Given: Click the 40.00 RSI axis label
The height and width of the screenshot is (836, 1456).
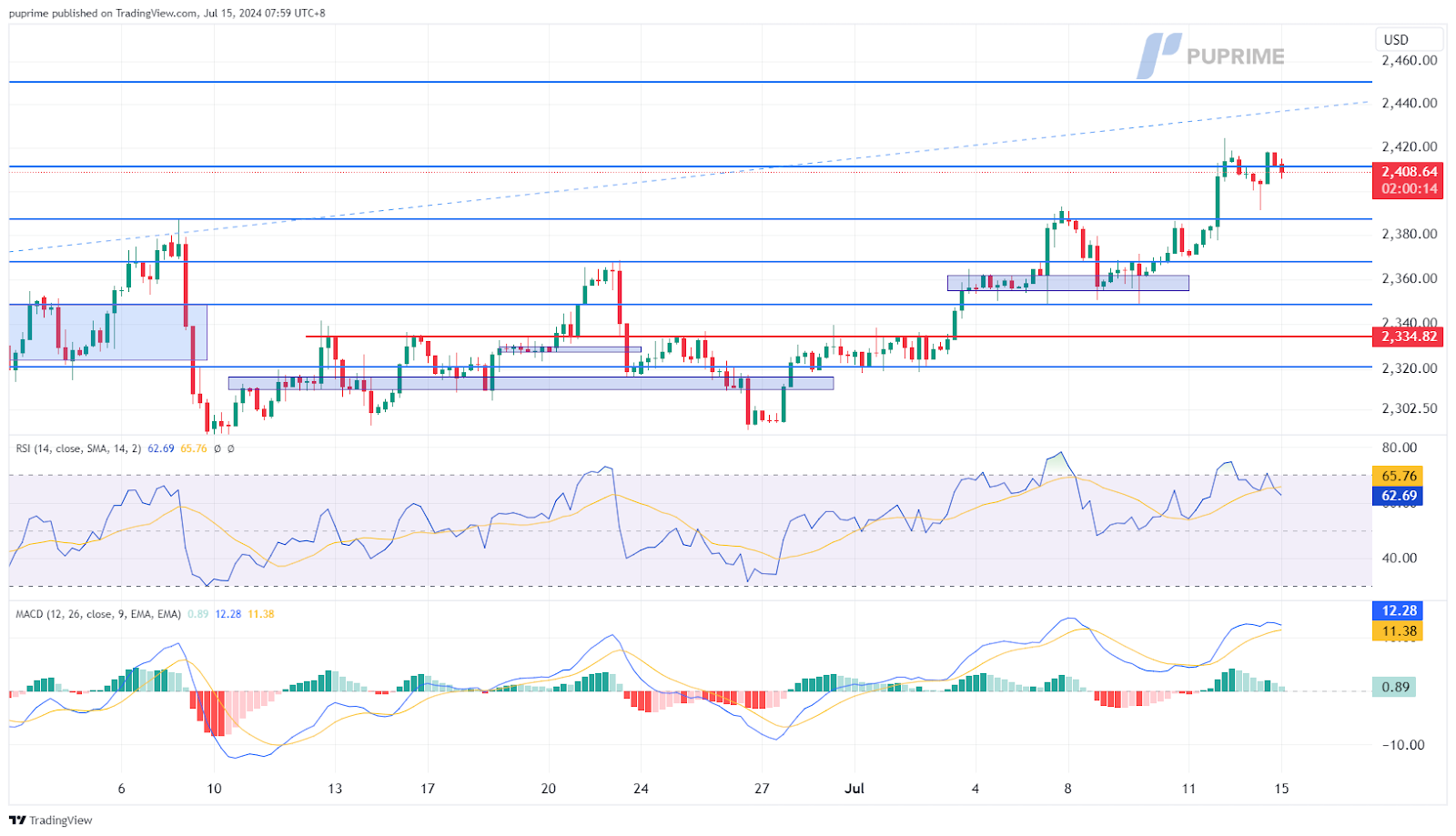Looking at the screenshot, I should point(1399,558).
